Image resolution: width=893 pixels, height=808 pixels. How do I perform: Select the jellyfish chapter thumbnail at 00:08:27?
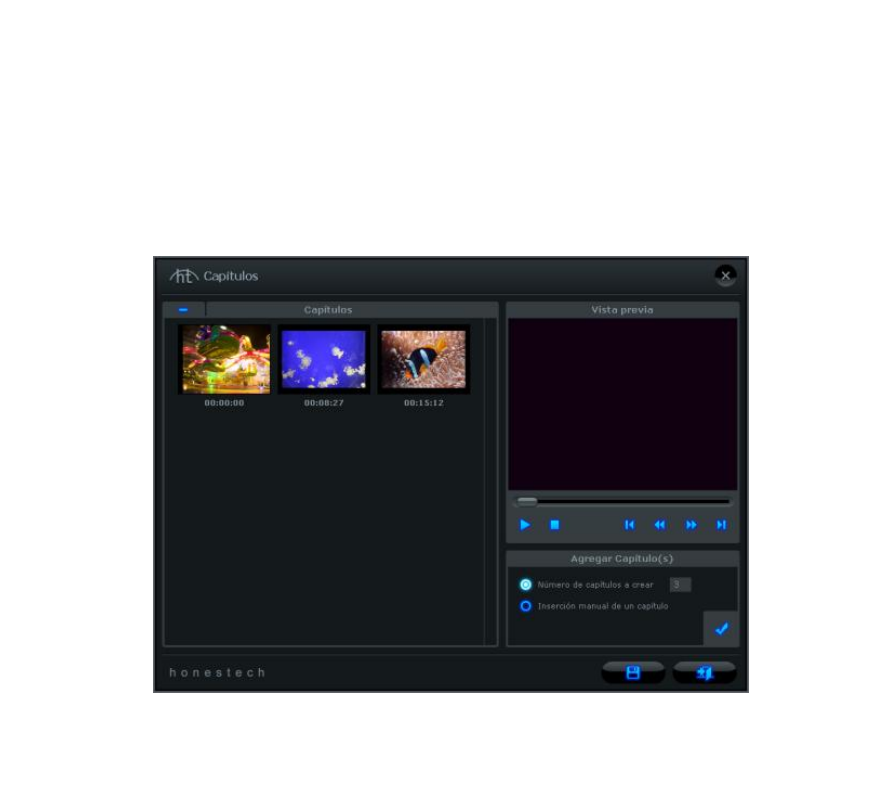coord(323,359)
